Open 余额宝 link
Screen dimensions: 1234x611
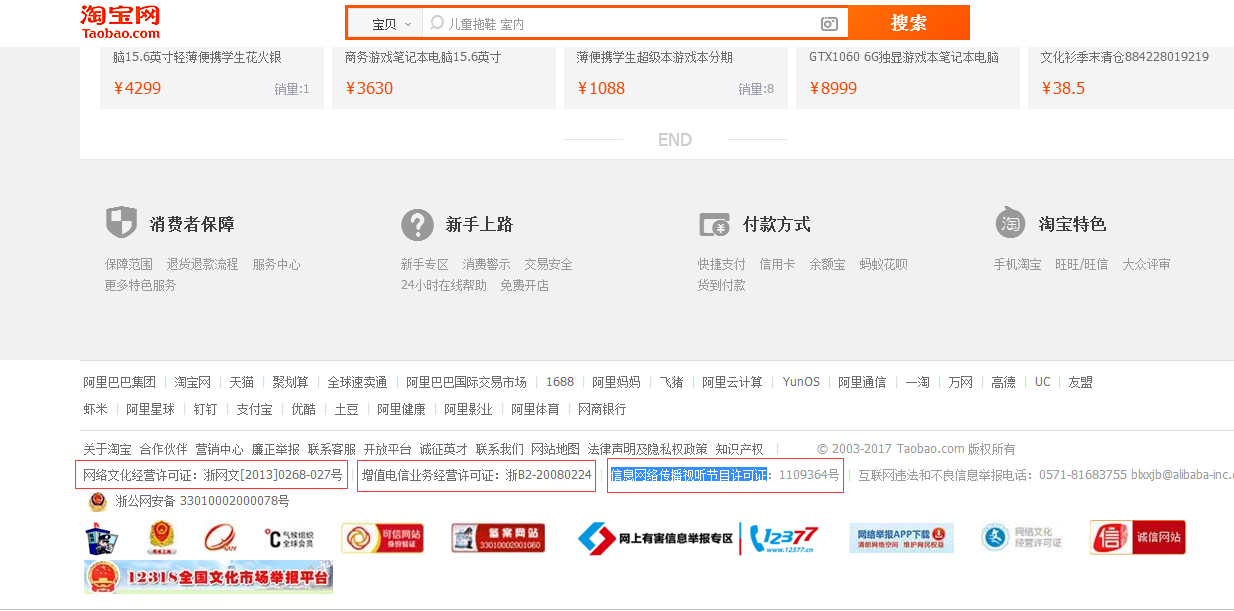828,265
